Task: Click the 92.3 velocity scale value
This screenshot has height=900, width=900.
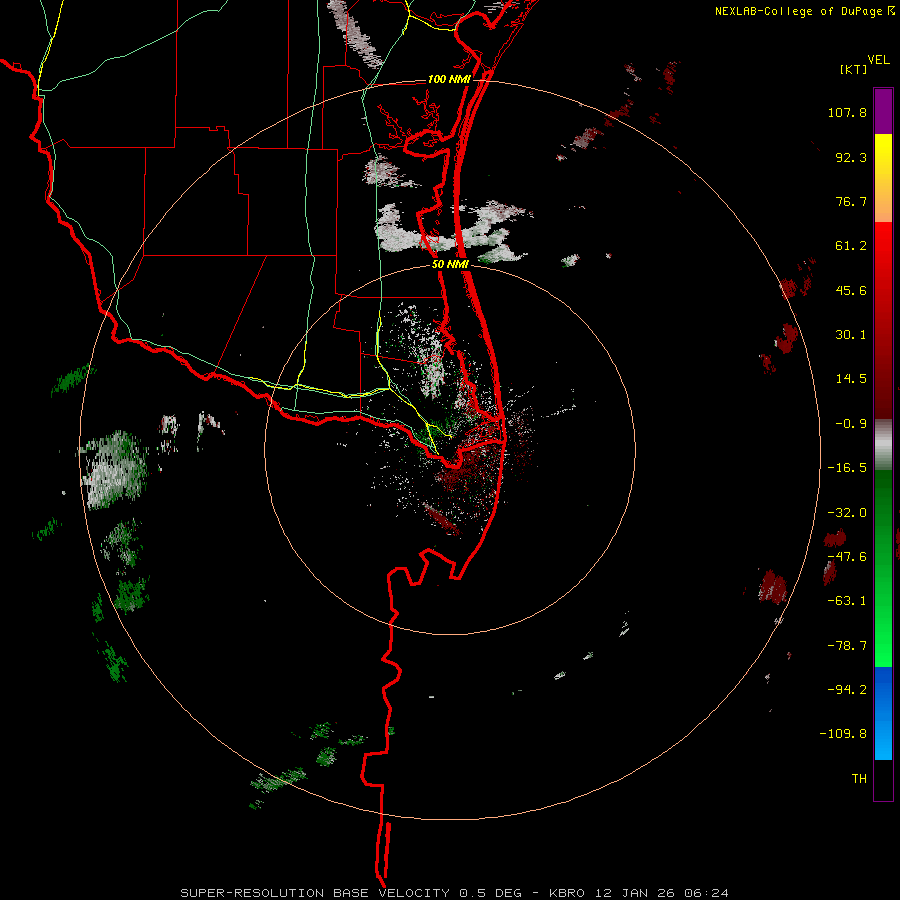Action: [x=851, y=157]
